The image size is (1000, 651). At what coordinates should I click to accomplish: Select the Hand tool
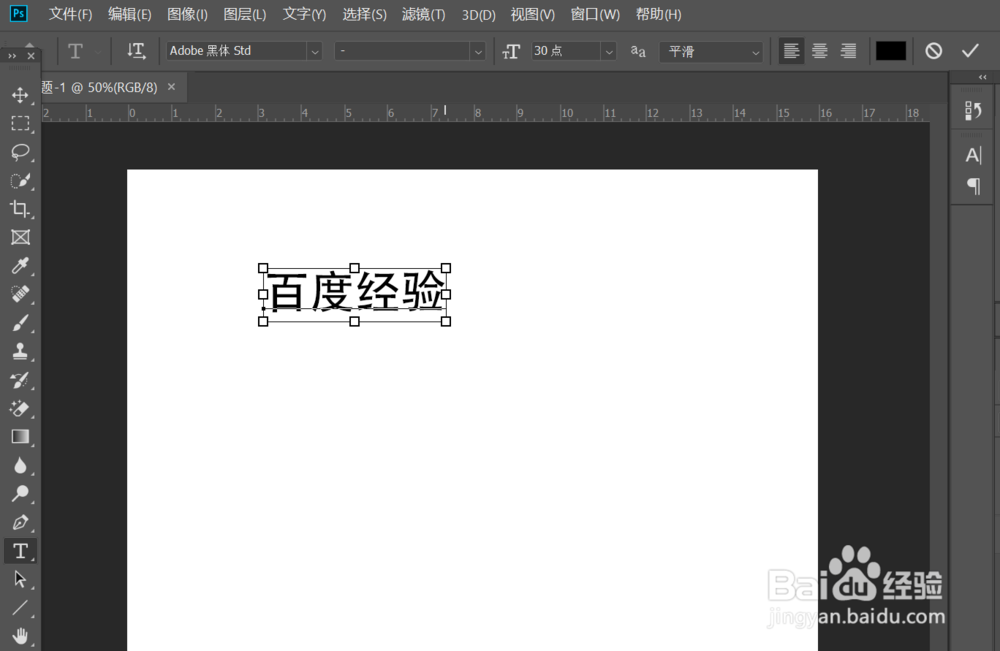pos(20,636)
